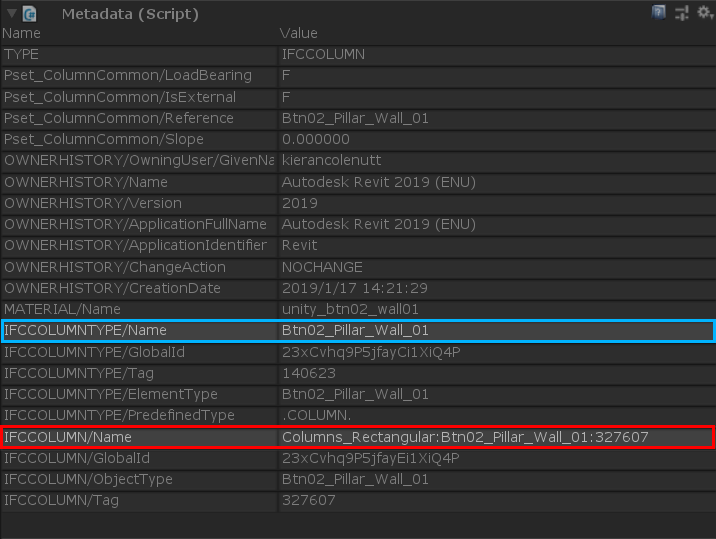Viewport: 716px width, 539px height.
Task: Click the 2019/1/17 14:21:29 date value
Action: [x=497, y=288]
